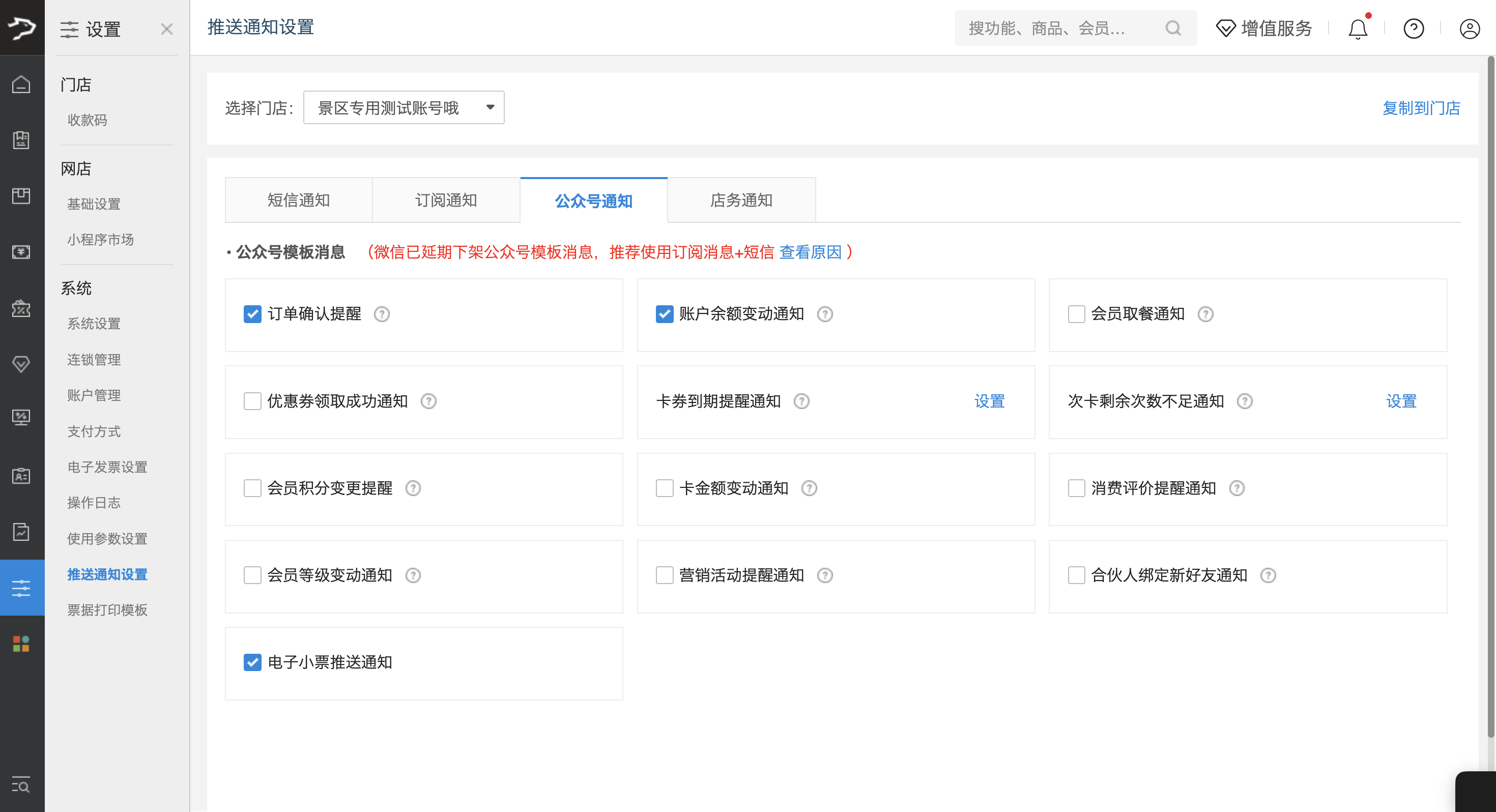Click 复制到门店 link
The width and height of the screenshot is (1496, 812).
coord(1421,108)
